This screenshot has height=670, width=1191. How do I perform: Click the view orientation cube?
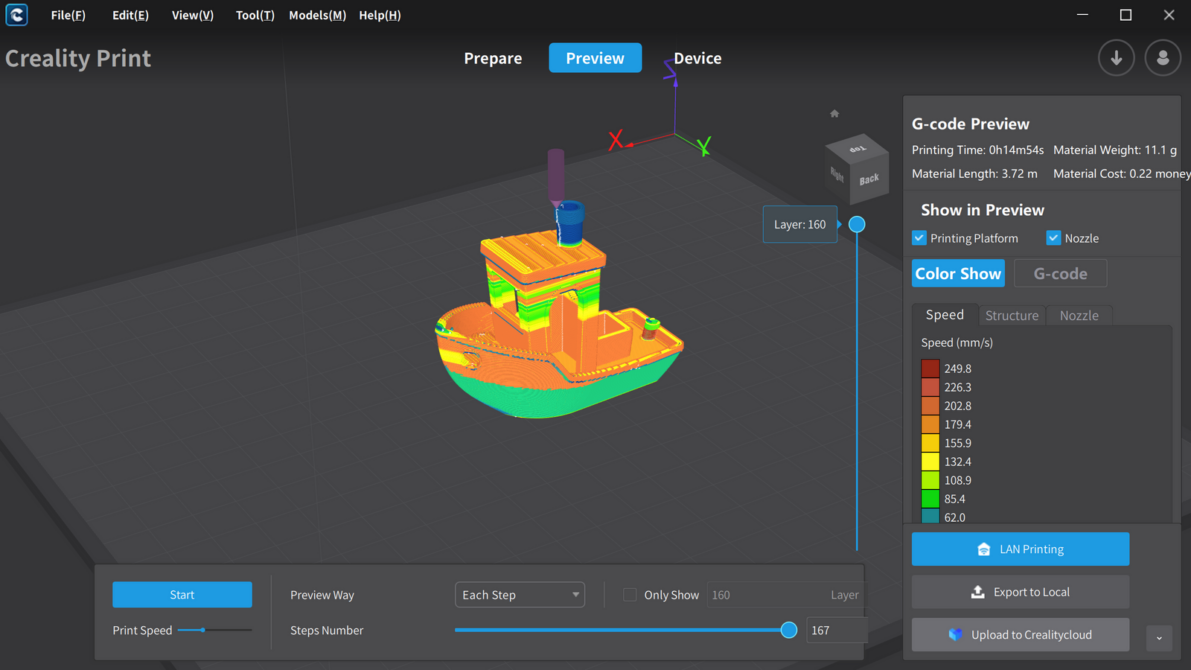(857, 166)
